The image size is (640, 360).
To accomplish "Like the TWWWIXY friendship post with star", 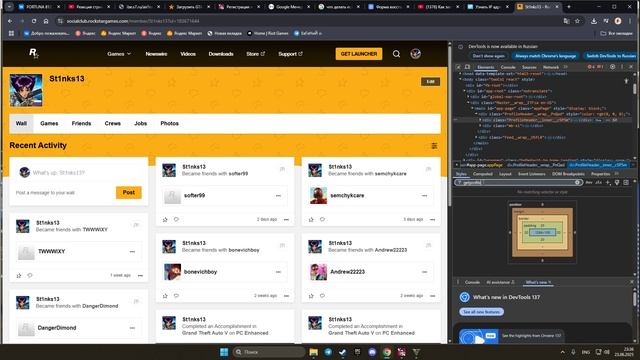I will pos(19,276).
